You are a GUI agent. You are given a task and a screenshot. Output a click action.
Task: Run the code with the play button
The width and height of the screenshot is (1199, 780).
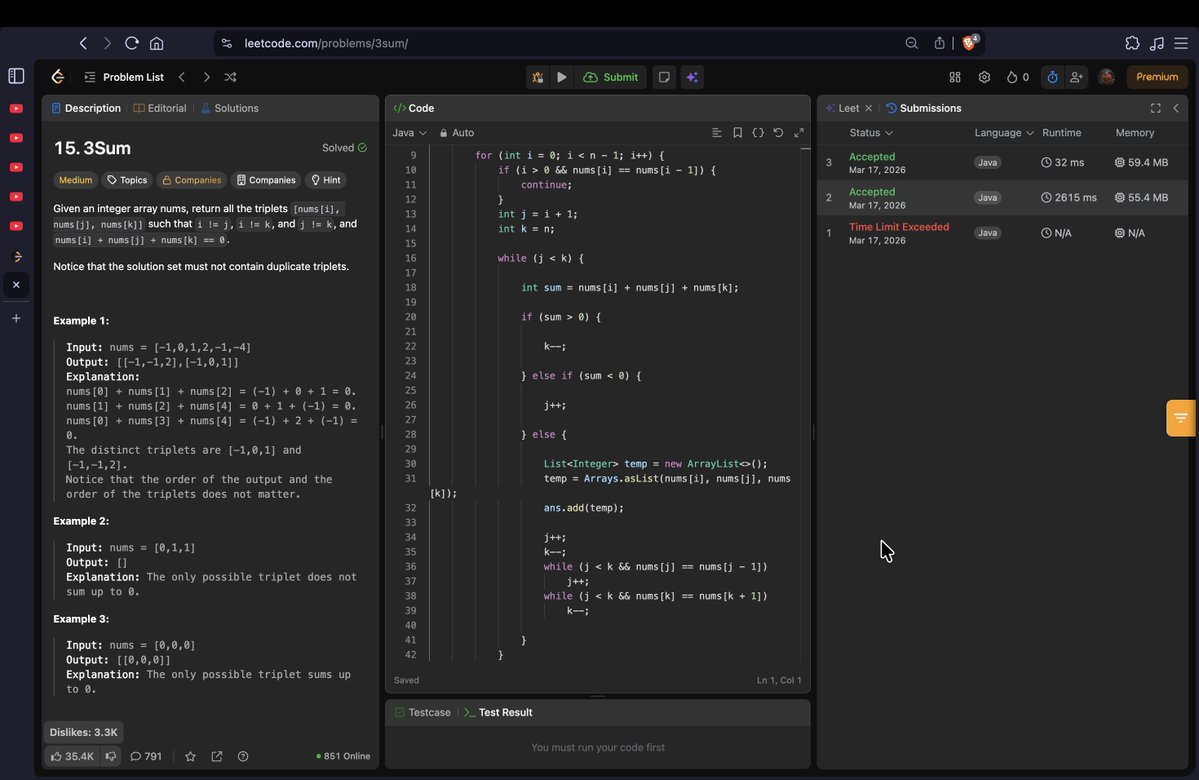(x=562, y=77)
